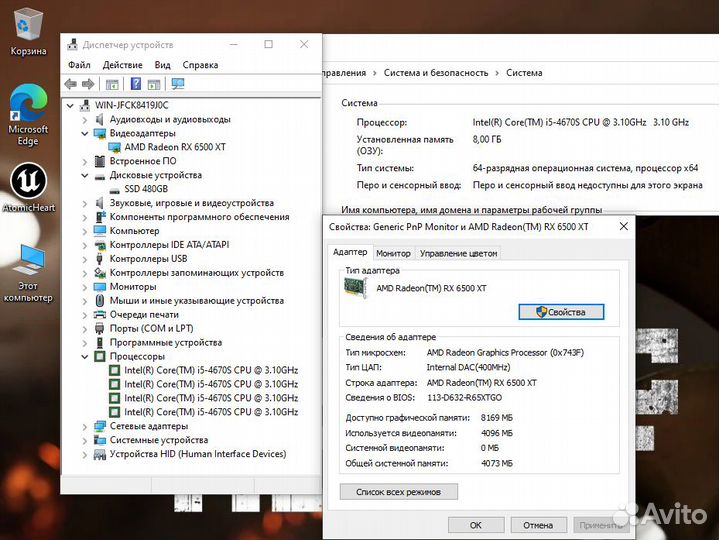The width and height of the screenshot is (719, 540).
Task: Click Отмена in the properties dialog
Action: (x=538, y=525)
